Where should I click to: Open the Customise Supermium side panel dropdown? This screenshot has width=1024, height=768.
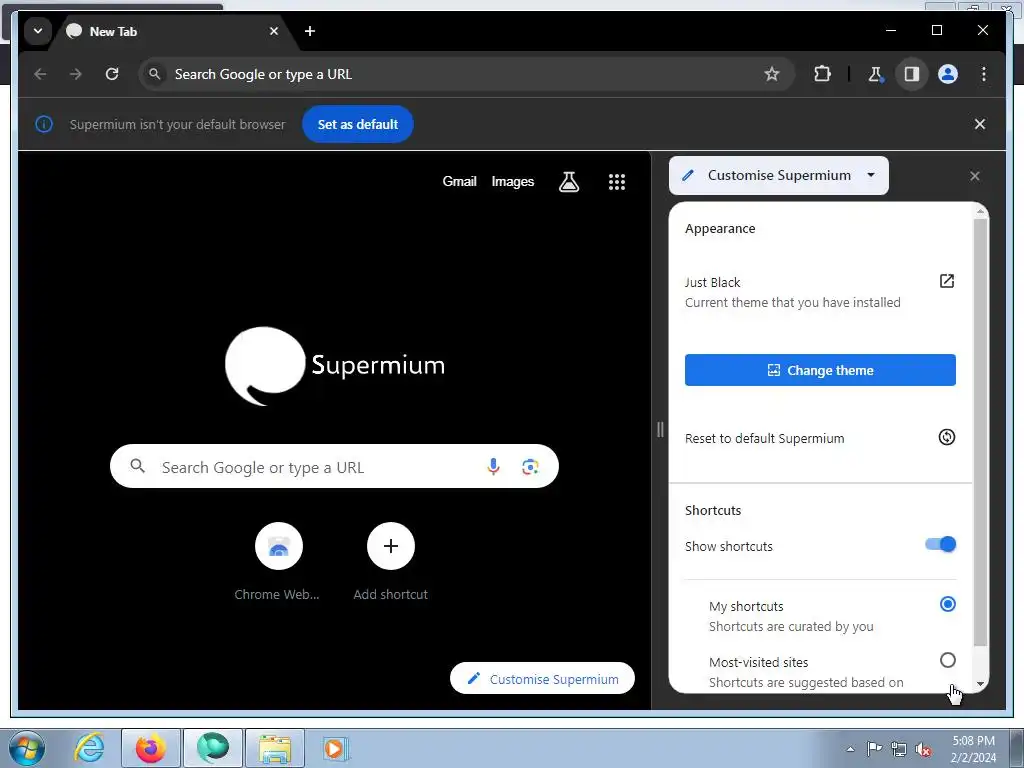(778, 176)
